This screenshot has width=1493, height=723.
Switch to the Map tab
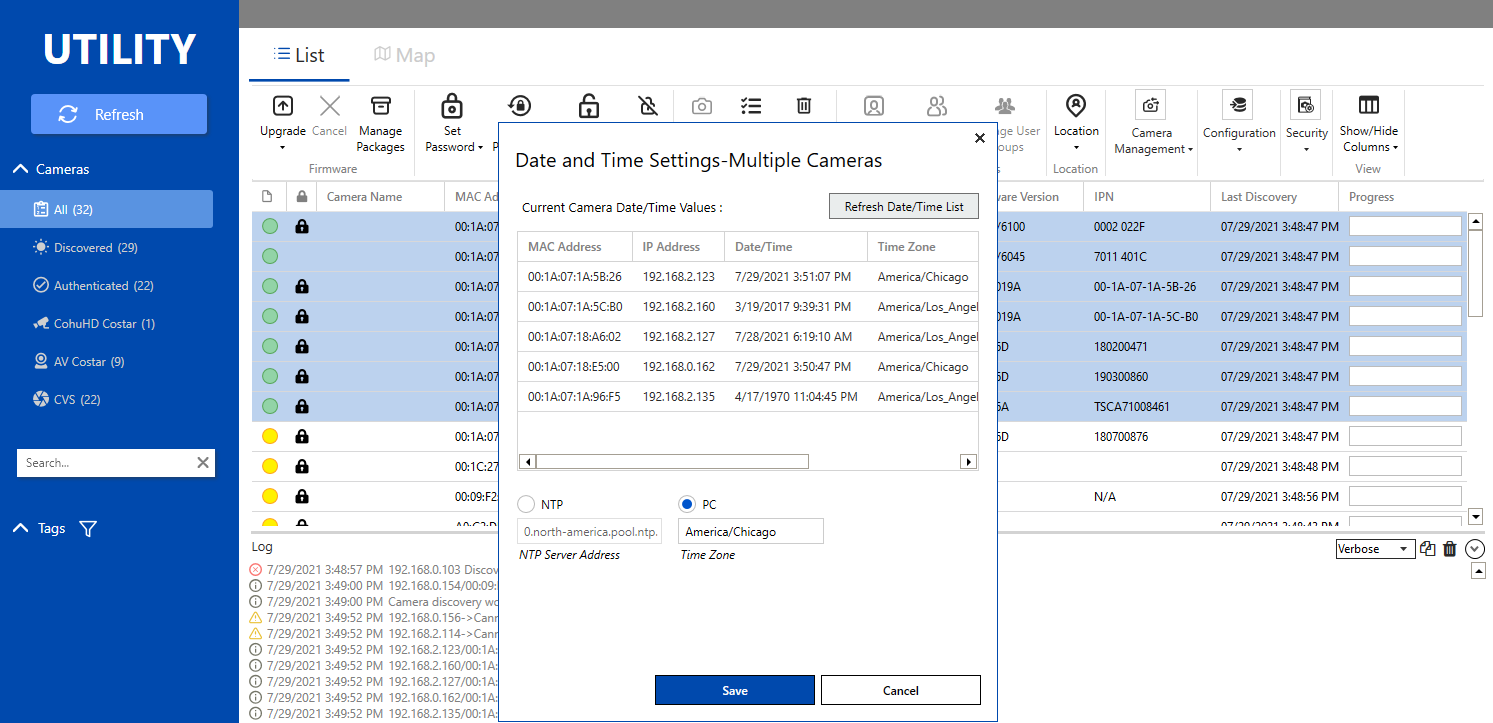point(404,55)
